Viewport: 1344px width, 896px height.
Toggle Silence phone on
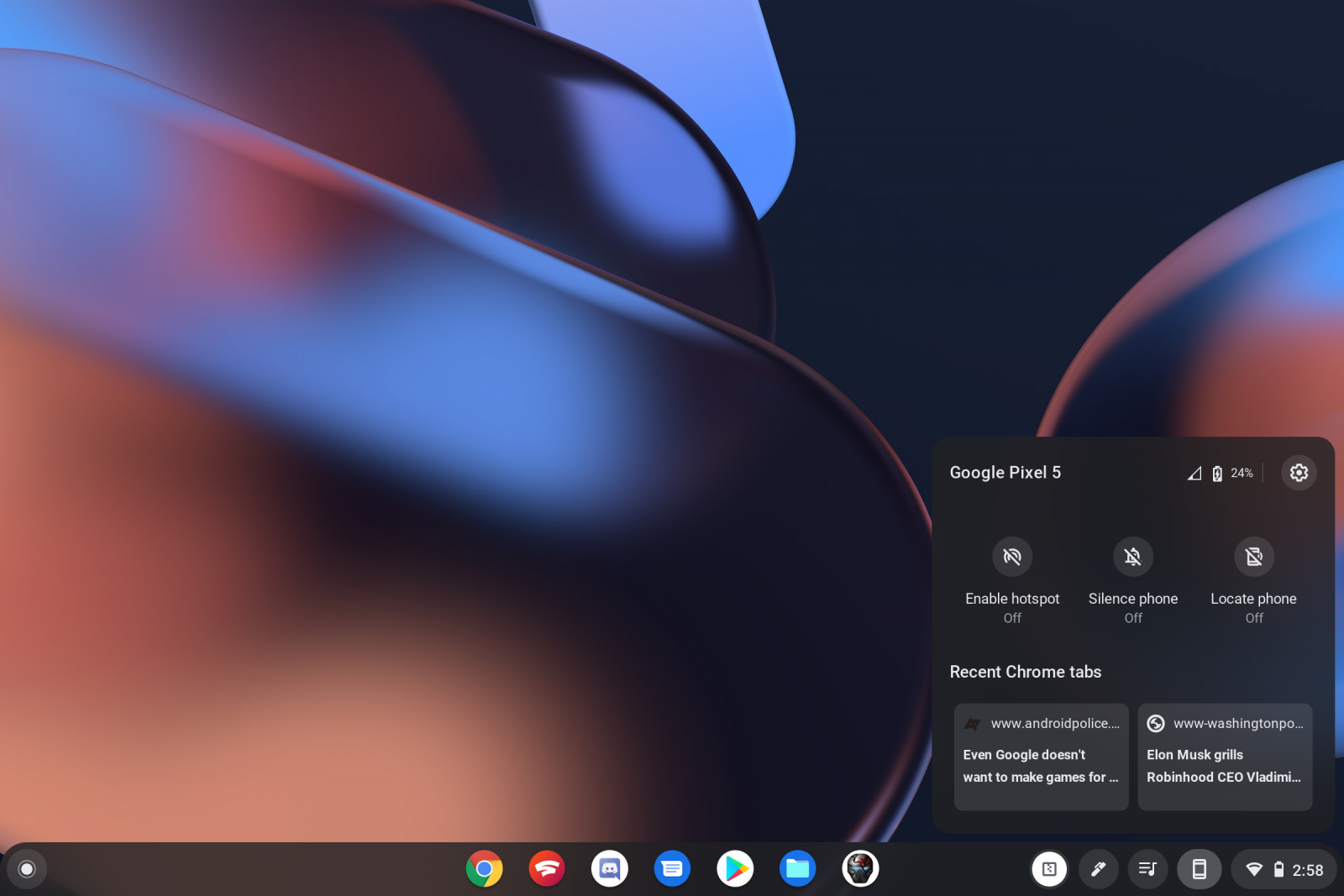[1132, 556]
